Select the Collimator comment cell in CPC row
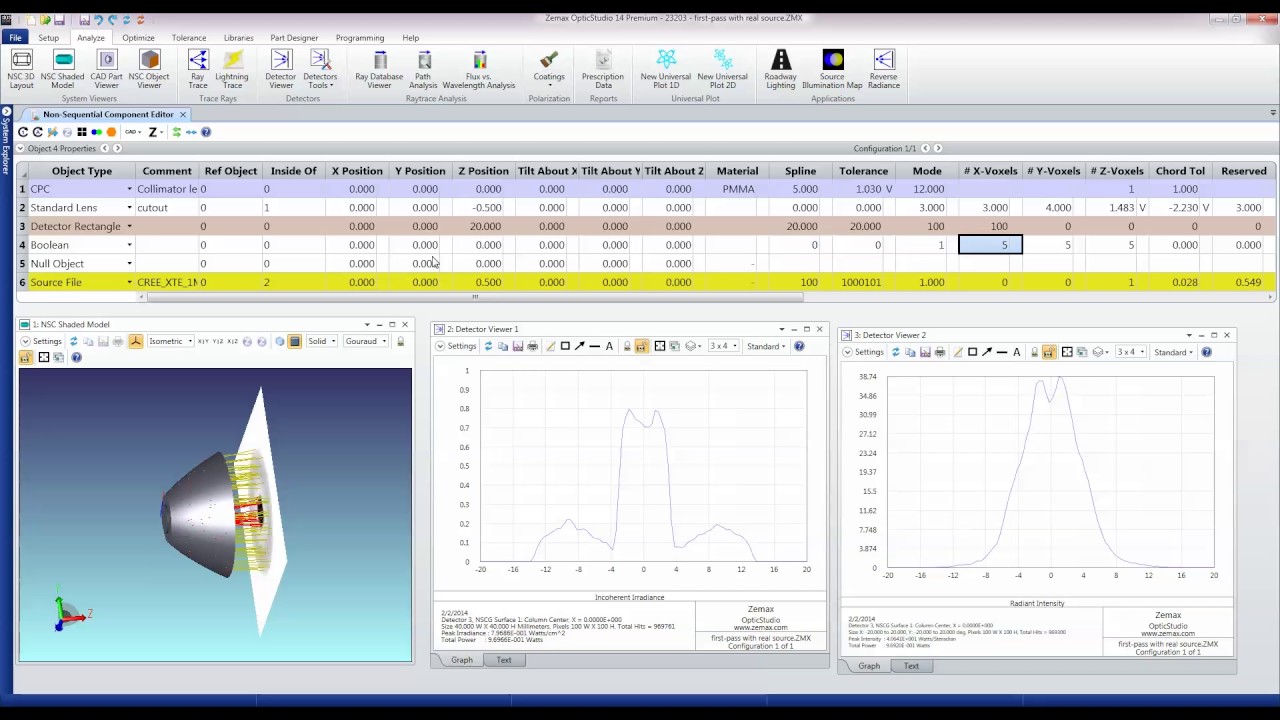 167,189
